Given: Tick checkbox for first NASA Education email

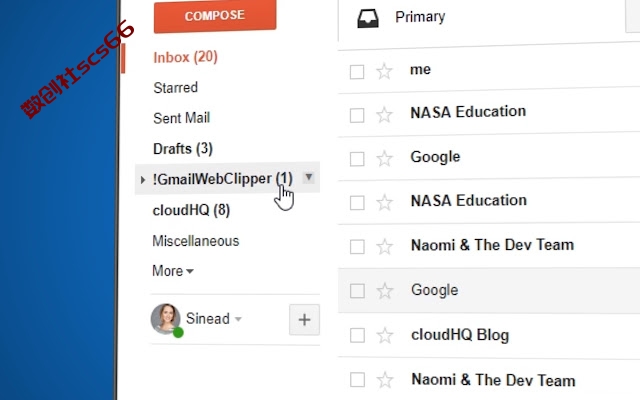Looking at the screenshot, I should [357, 115].
